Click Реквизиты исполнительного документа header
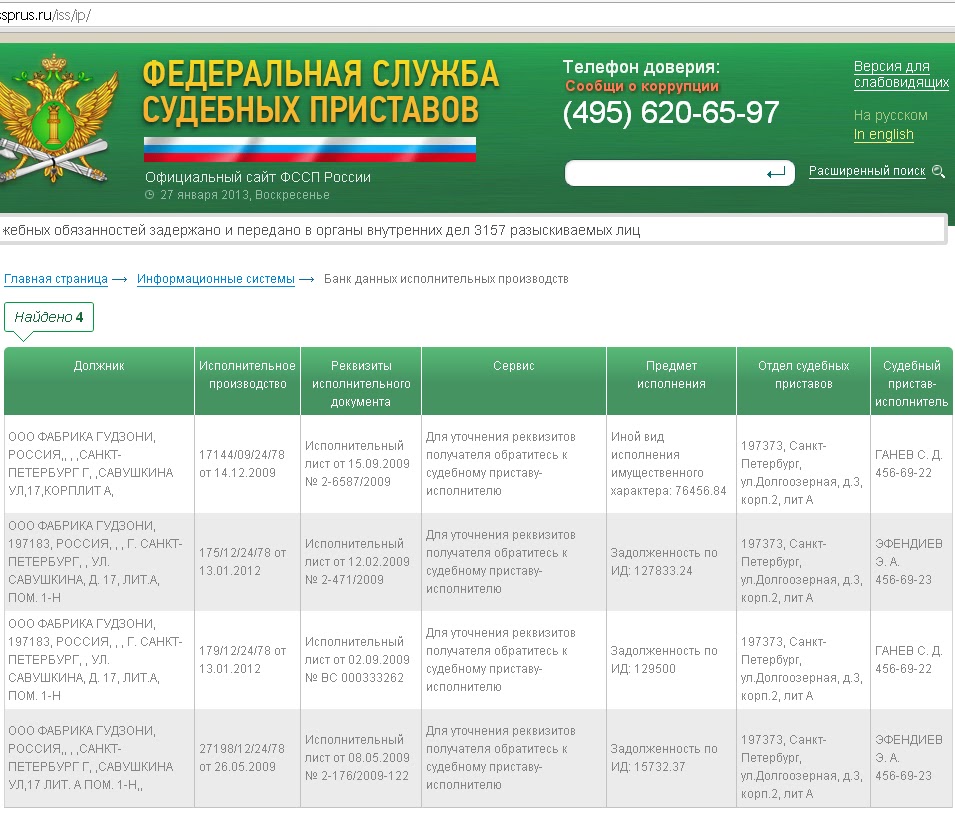This screenshot has height=817, width=955. coord(361,381)
